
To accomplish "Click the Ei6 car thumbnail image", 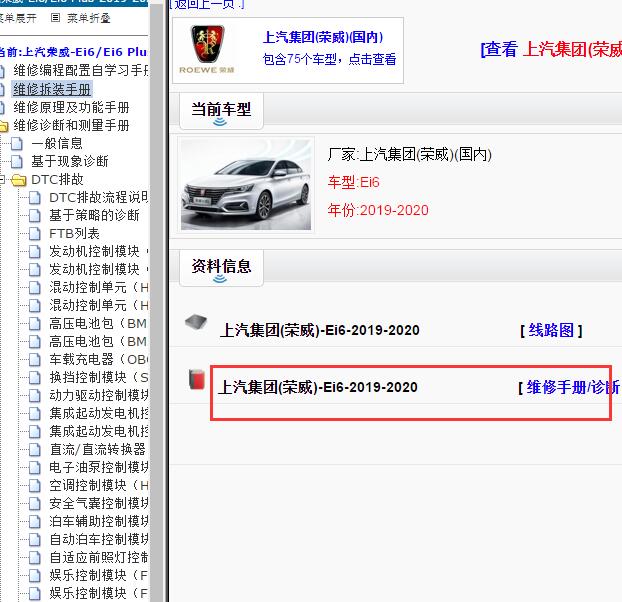I will (x=246, y=184).
